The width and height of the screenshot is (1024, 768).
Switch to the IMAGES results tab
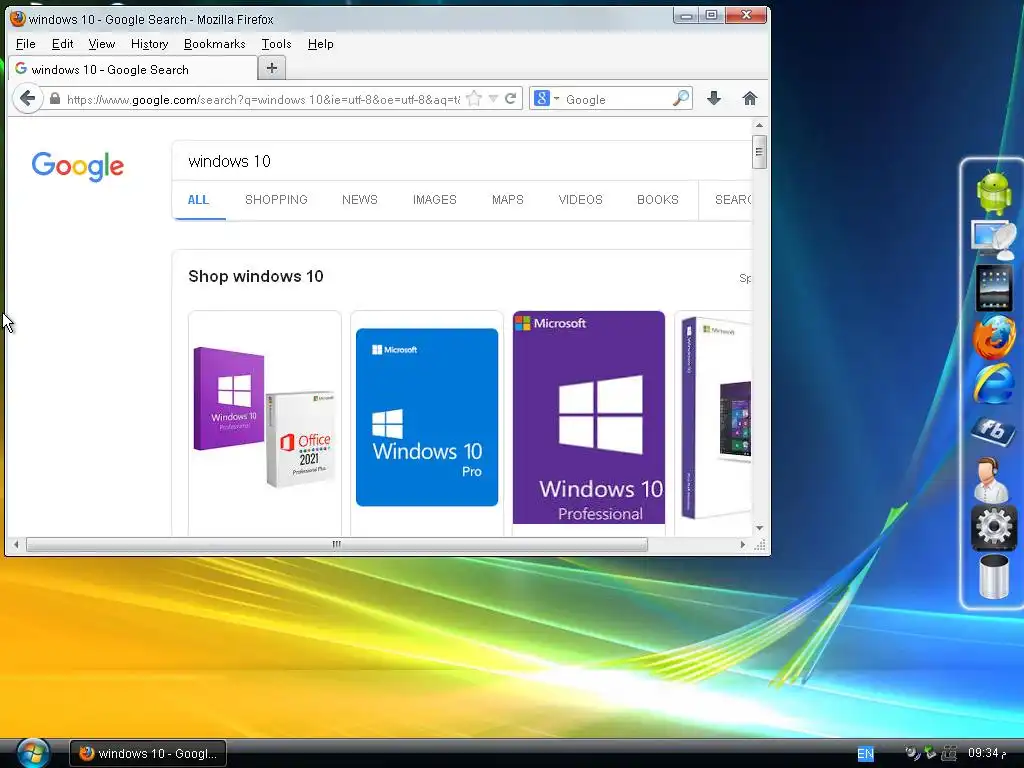point(434,200)
